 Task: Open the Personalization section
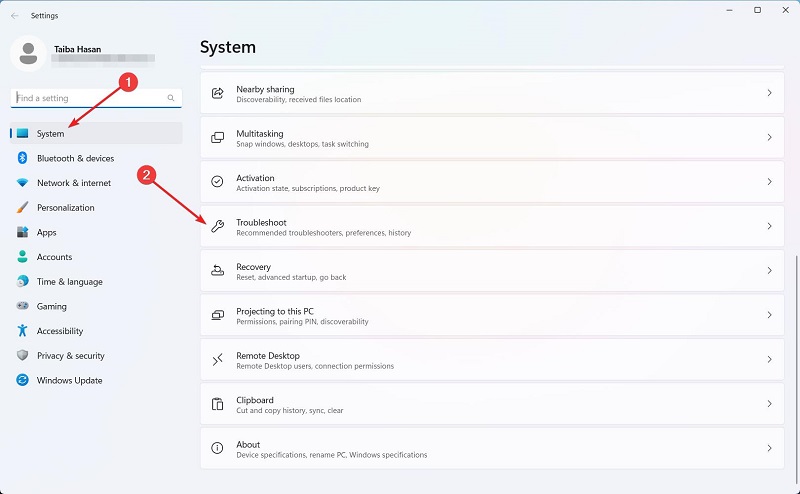tap(66, 208)
